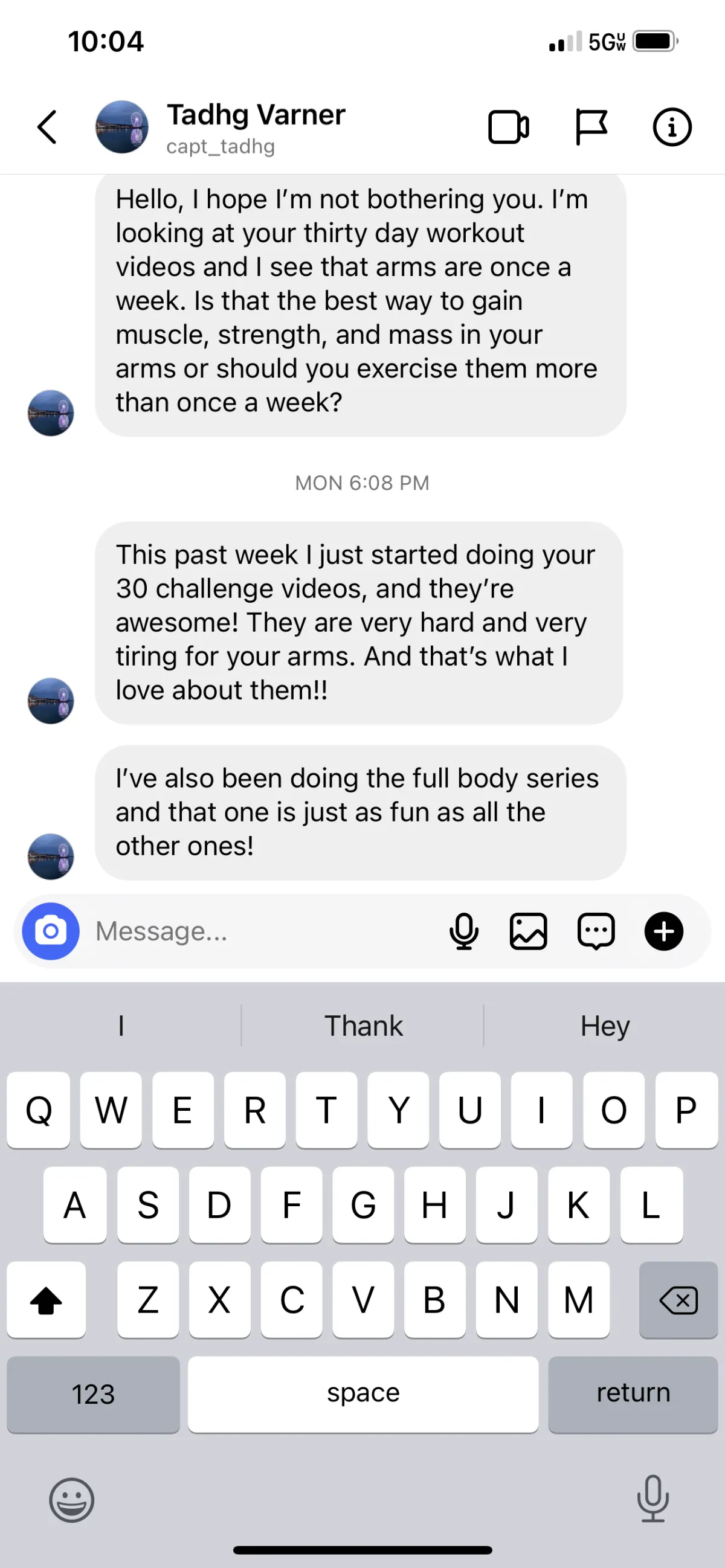Select the 'Thank' keyboard suggestion
Image resolution: width=725 pixels, height=1568 pixels.
click(364, 1026)
